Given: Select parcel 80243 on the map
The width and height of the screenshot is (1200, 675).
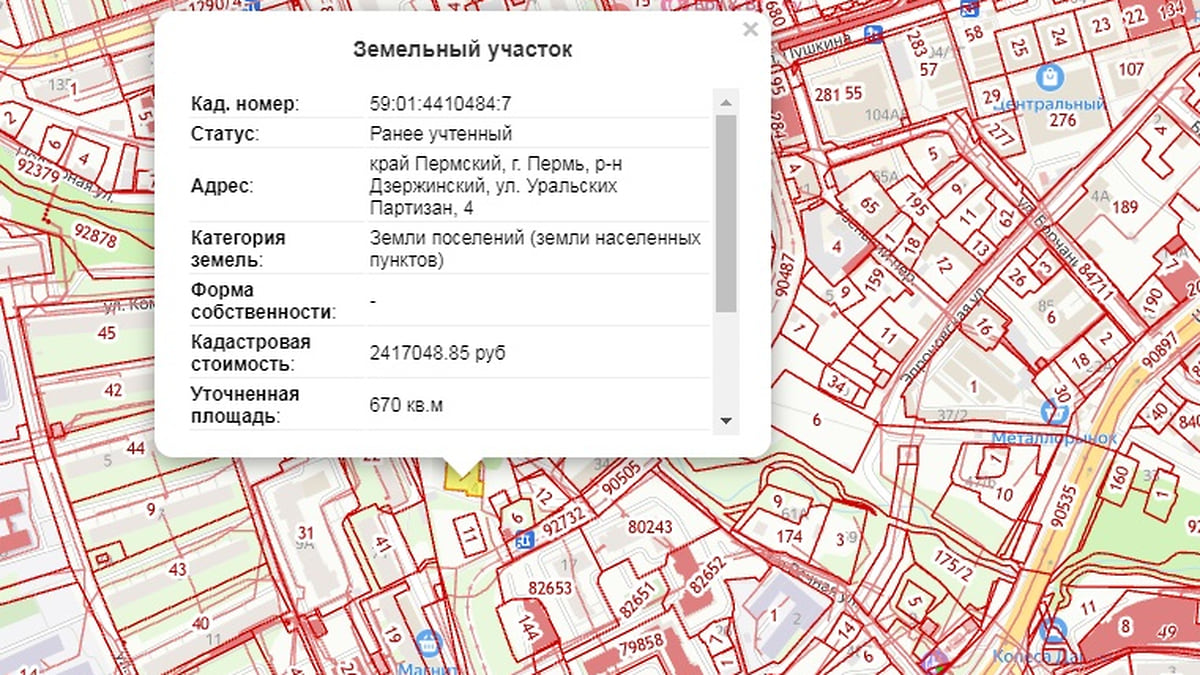Looking at the screenshot, I should click(650, 527).
